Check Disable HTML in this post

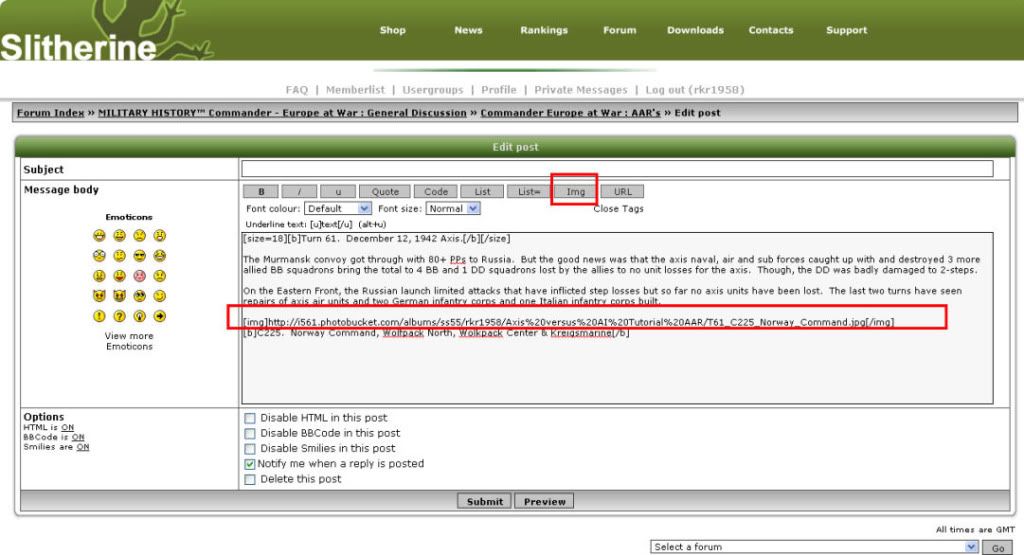coord(250,418)
